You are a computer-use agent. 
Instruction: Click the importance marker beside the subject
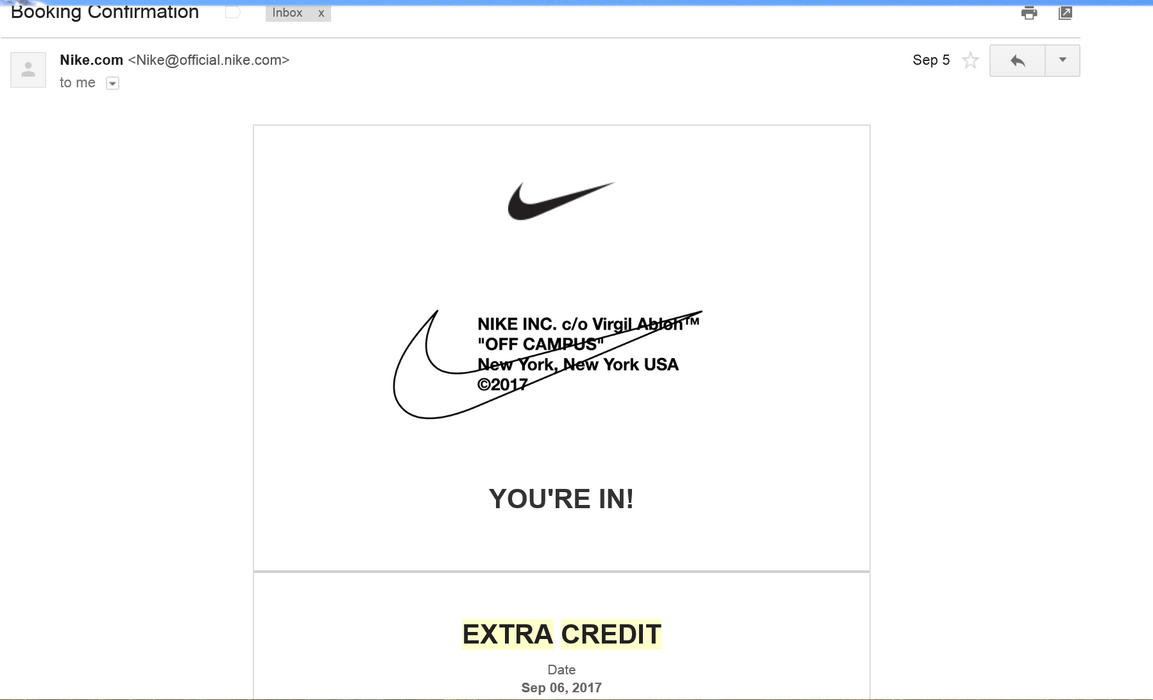[232, 12]
